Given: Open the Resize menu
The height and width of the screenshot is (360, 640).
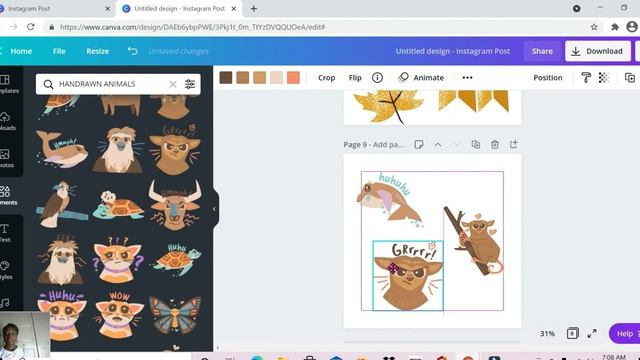Looking at the screenshot, I should tap(98, 51).
